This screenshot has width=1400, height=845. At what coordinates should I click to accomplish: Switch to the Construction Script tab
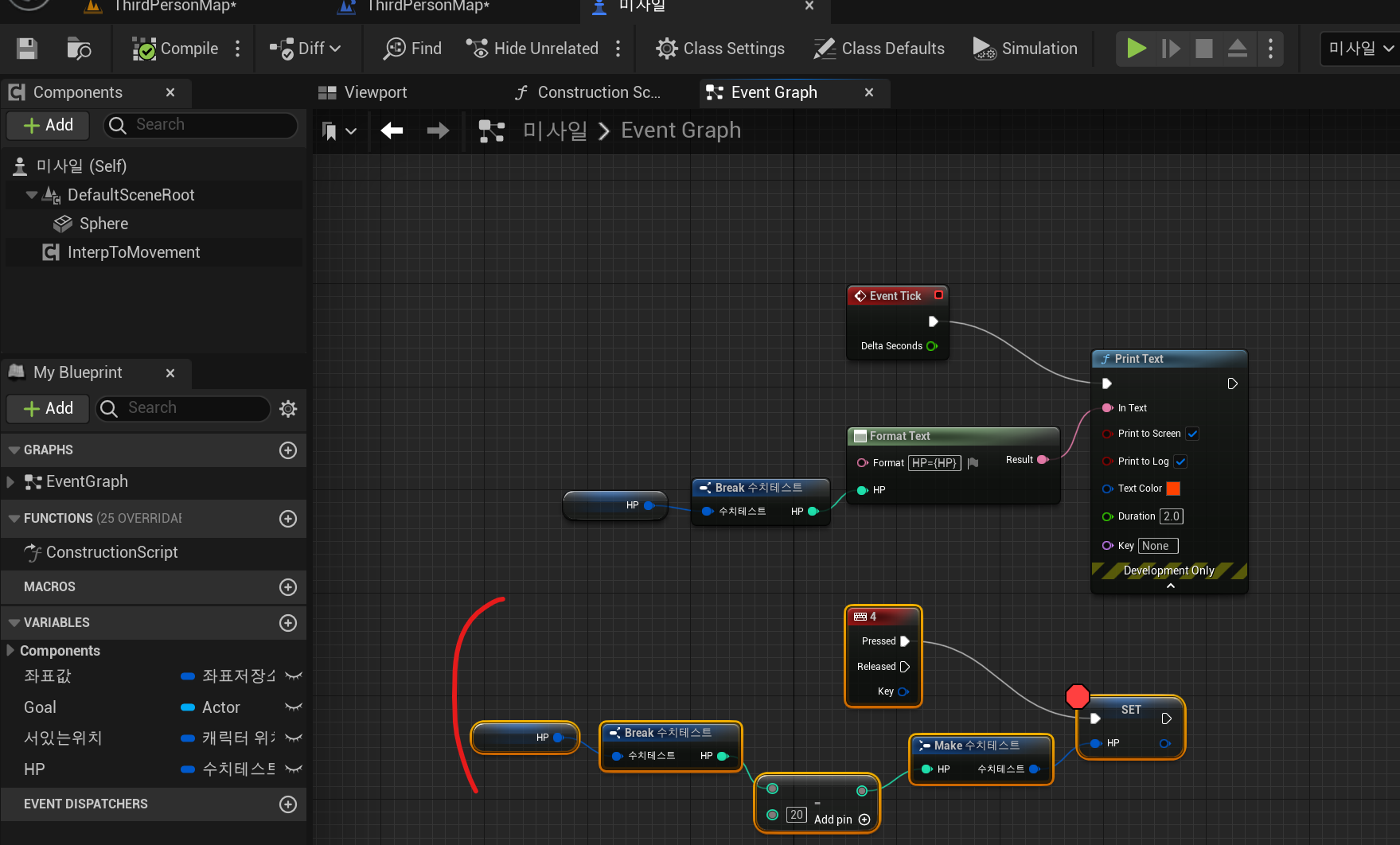[588, 92]
